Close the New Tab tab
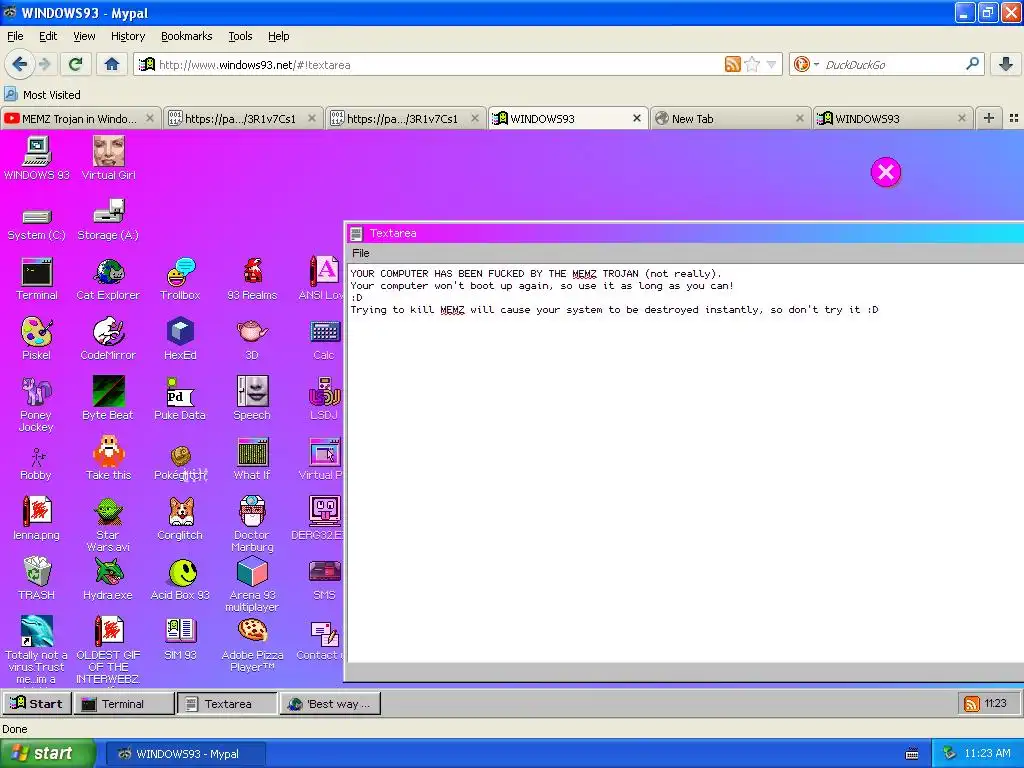The image size is (1024, 768). coord(799,118)
